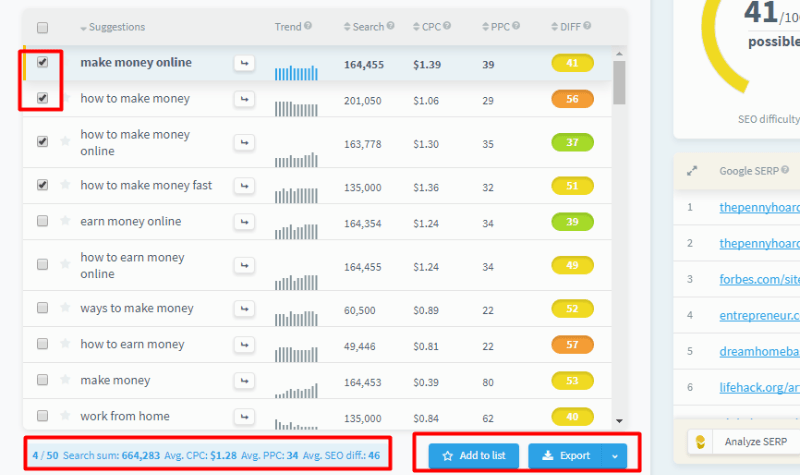Image resolution: width=800 pixels, height=475 pixels.
Task: Star the how to make money fast keyword
Action: pyautogui.click(x=65, y=184)
